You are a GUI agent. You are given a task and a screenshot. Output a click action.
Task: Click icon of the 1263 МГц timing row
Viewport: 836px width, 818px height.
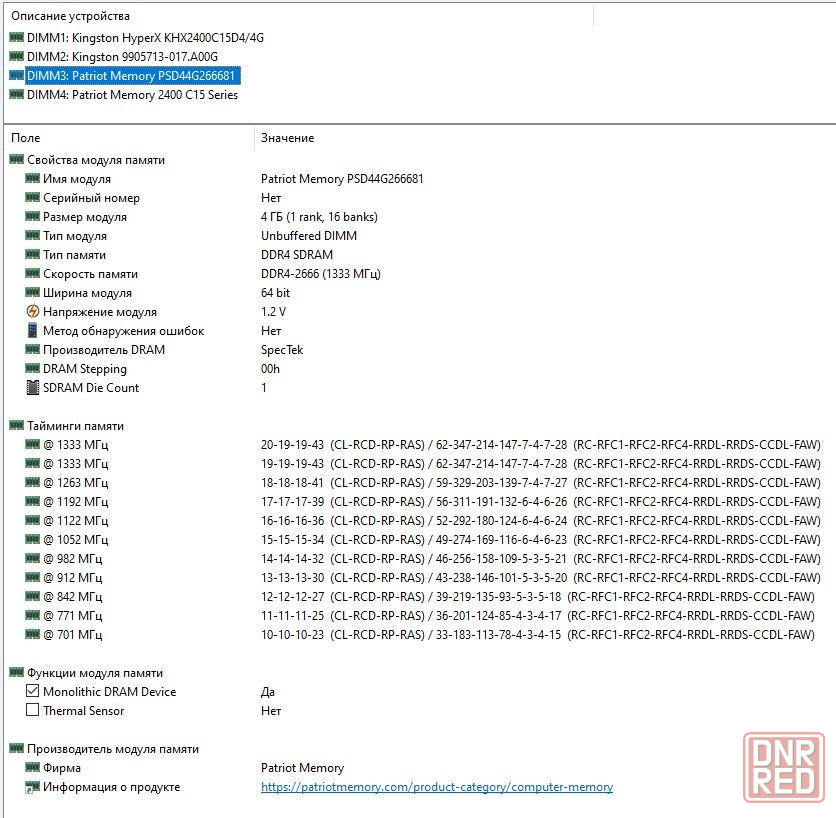(x=33, y=482)
